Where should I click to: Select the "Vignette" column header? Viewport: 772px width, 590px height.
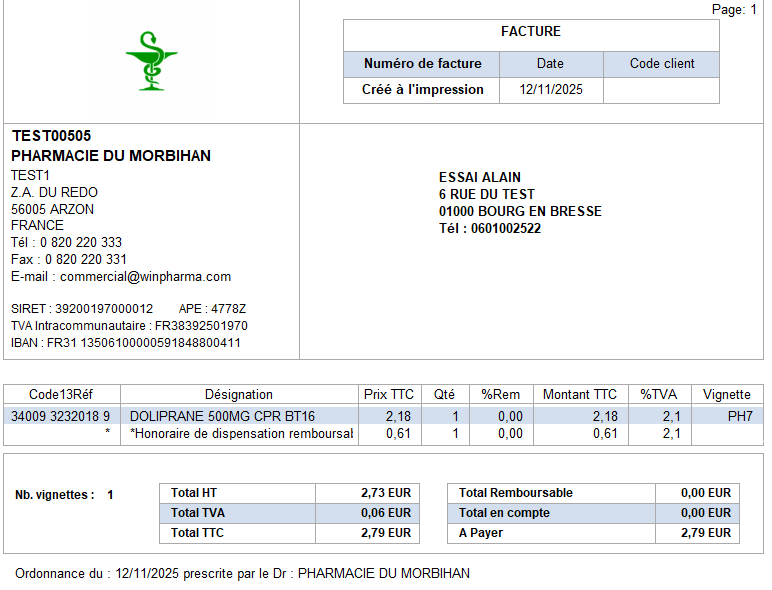pyautogui.click(x=726, y=395)
